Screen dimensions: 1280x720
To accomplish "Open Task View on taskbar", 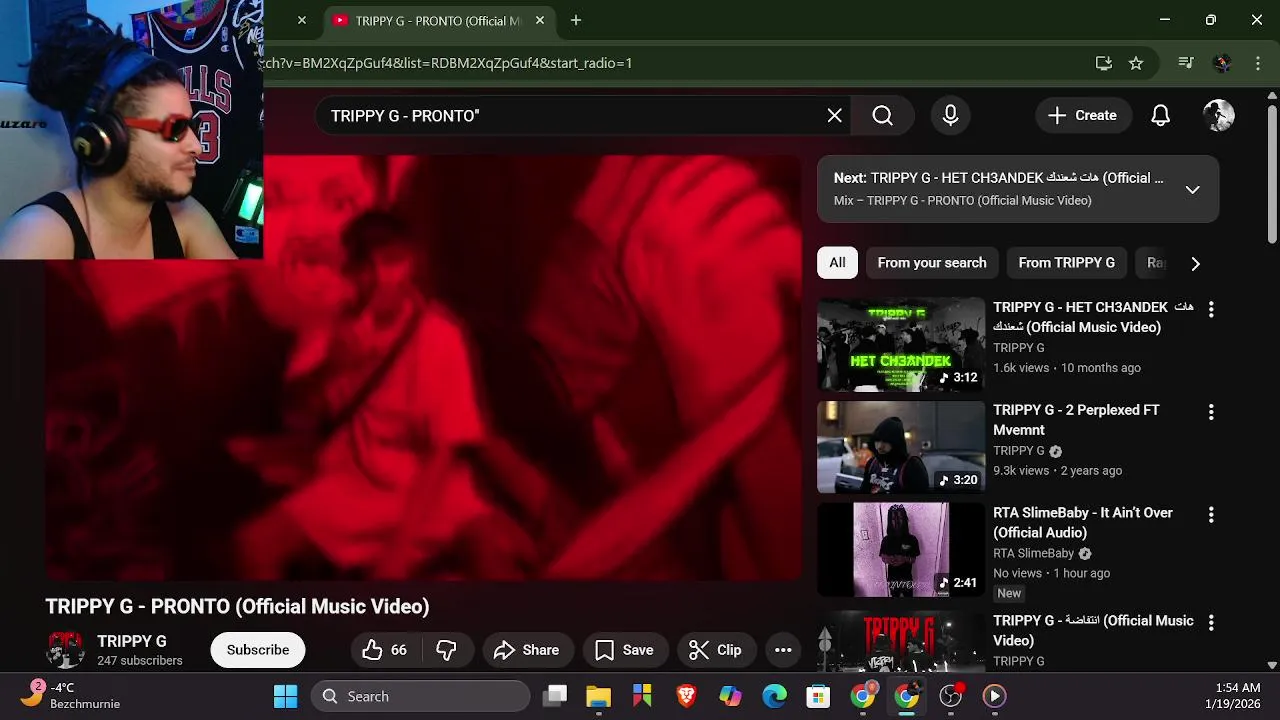I will (555, 696).
